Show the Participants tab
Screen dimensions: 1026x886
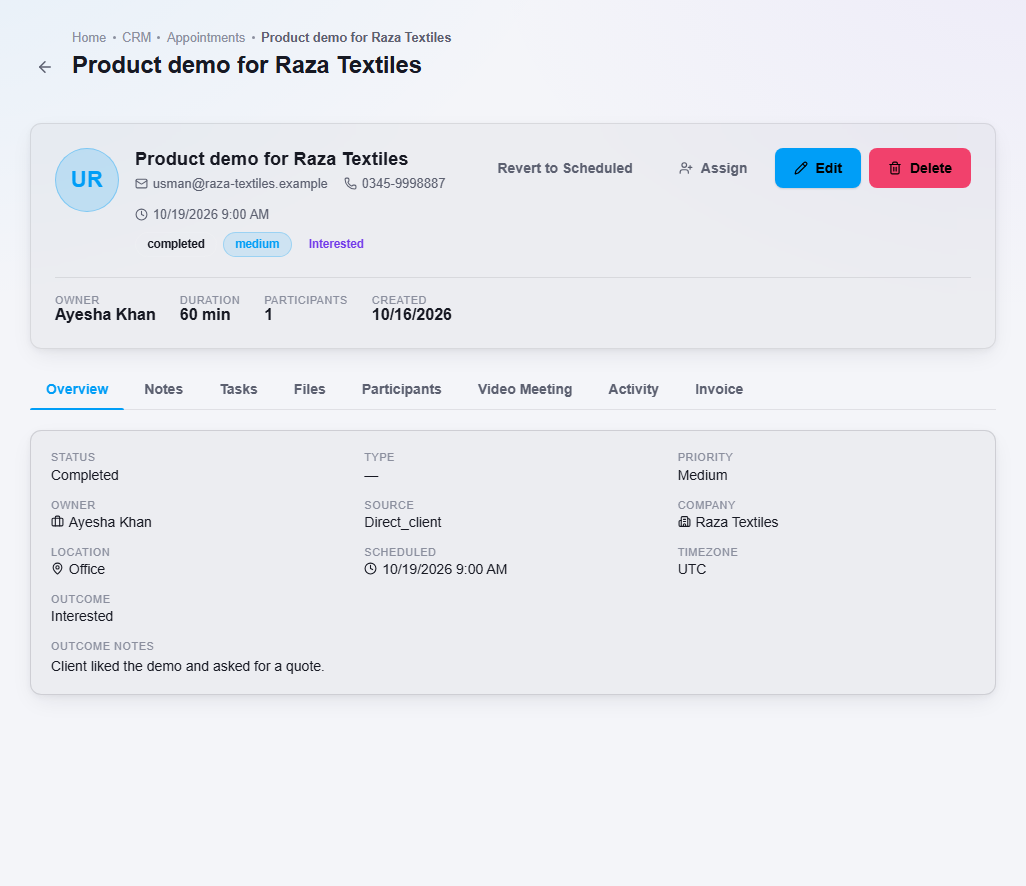(x=402, y=389)
